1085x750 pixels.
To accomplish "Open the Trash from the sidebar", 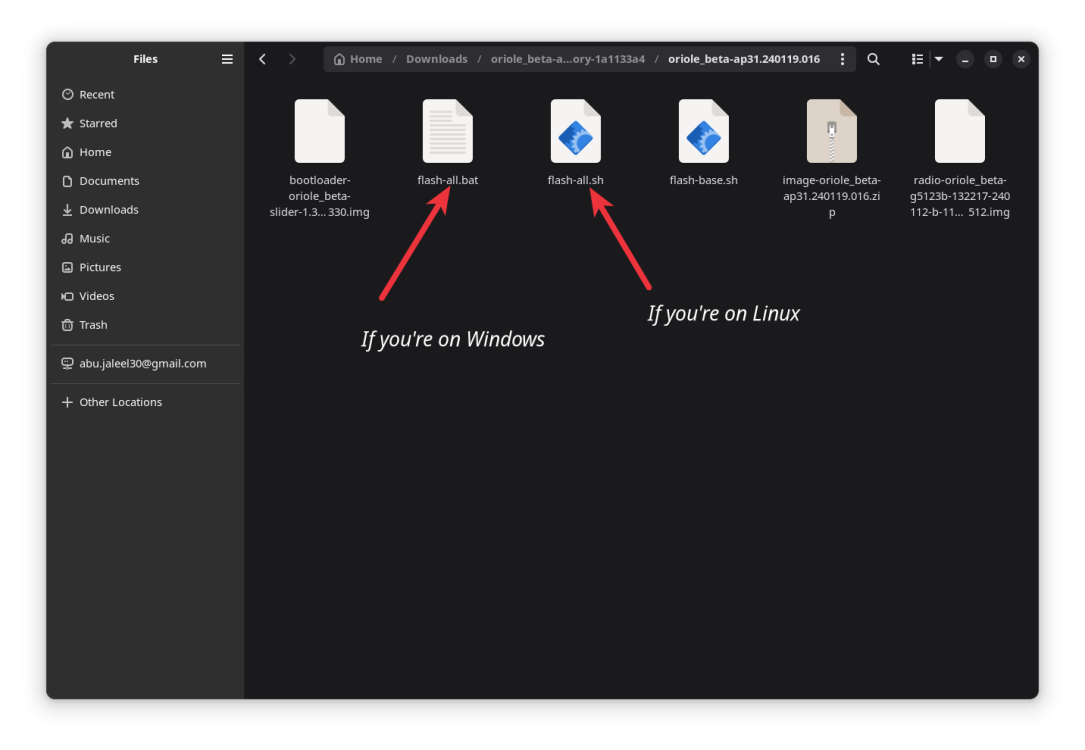I will [x=94, y=325].
